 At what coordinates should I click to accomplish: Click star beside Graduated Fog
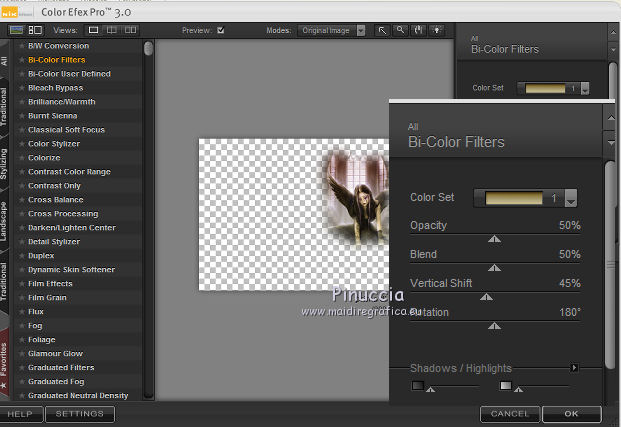(x=22, y=382)
